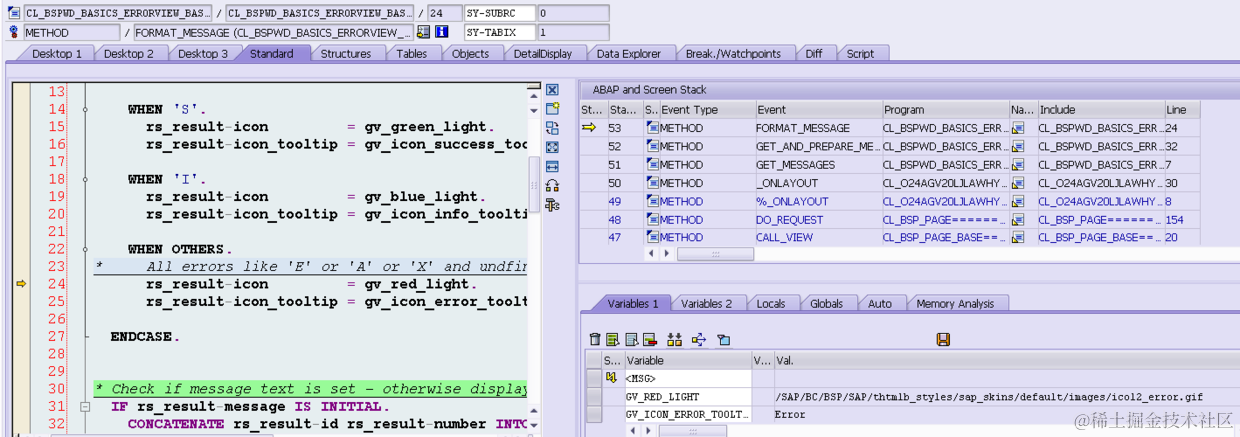Open Diff tab
Image resolution: width=1240 pixels, height=437 pixels.
point(814,54)
